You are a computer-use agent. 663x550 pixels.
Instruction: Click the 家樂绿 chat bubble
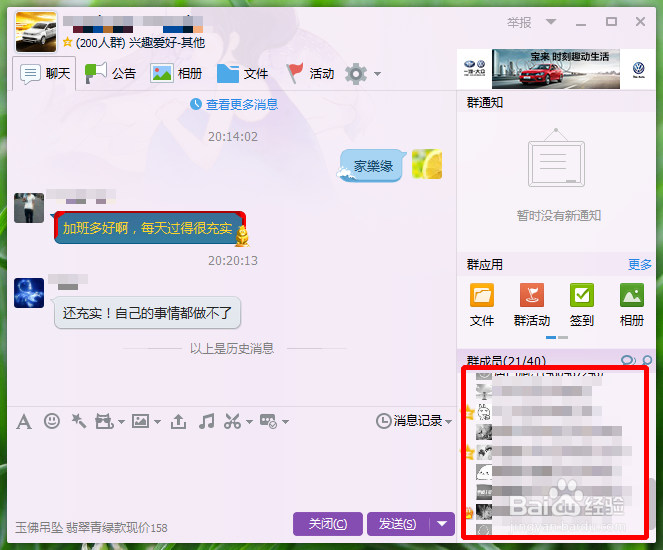[x=371, y=165]
